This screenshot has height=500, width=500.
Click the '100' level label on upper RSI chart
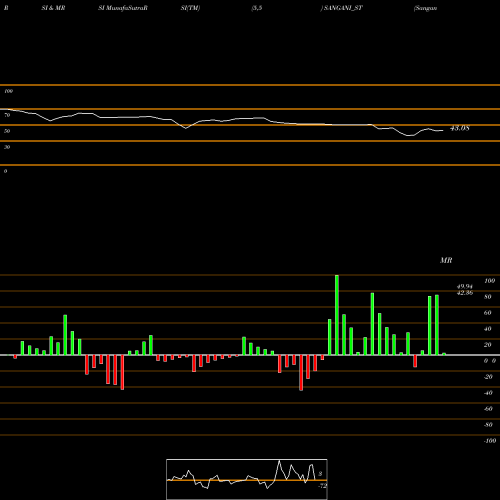(8, 91)
